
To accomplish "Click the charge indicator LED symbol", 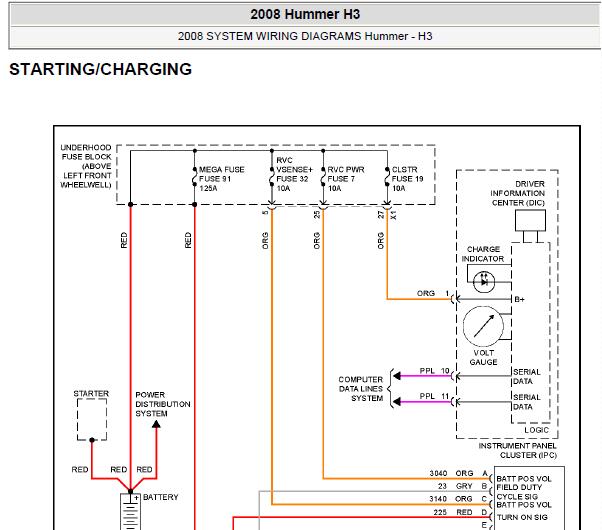I will click(484, 282).
